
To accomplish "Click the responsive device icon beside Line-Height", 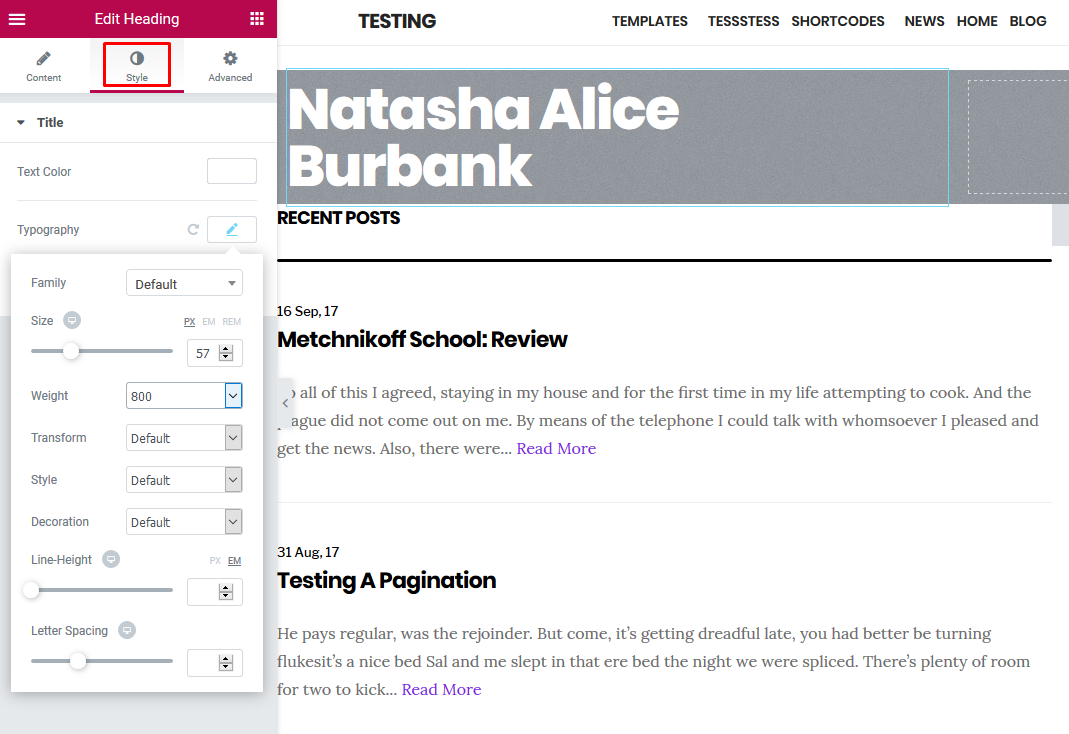I will pos(111,559).
